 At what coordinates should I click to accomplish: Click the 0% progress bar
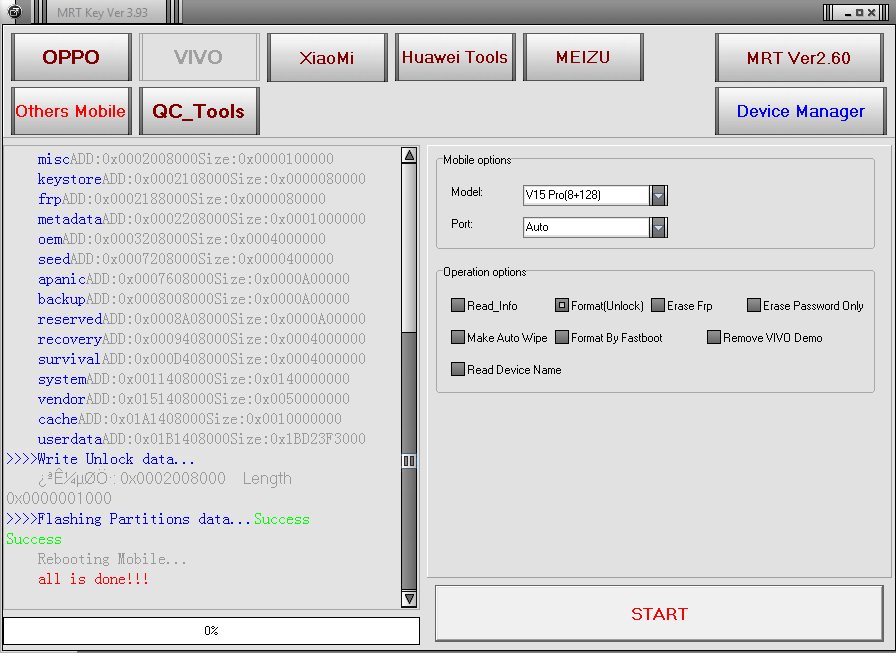click(211, 631)
